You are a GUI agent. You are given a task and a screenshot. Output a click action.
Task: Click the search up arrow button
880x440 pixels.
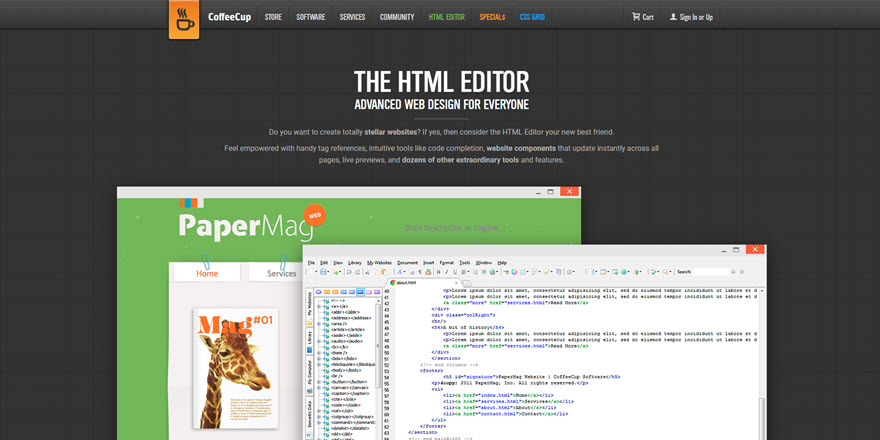pyautogui.click(x=741, y=272)
